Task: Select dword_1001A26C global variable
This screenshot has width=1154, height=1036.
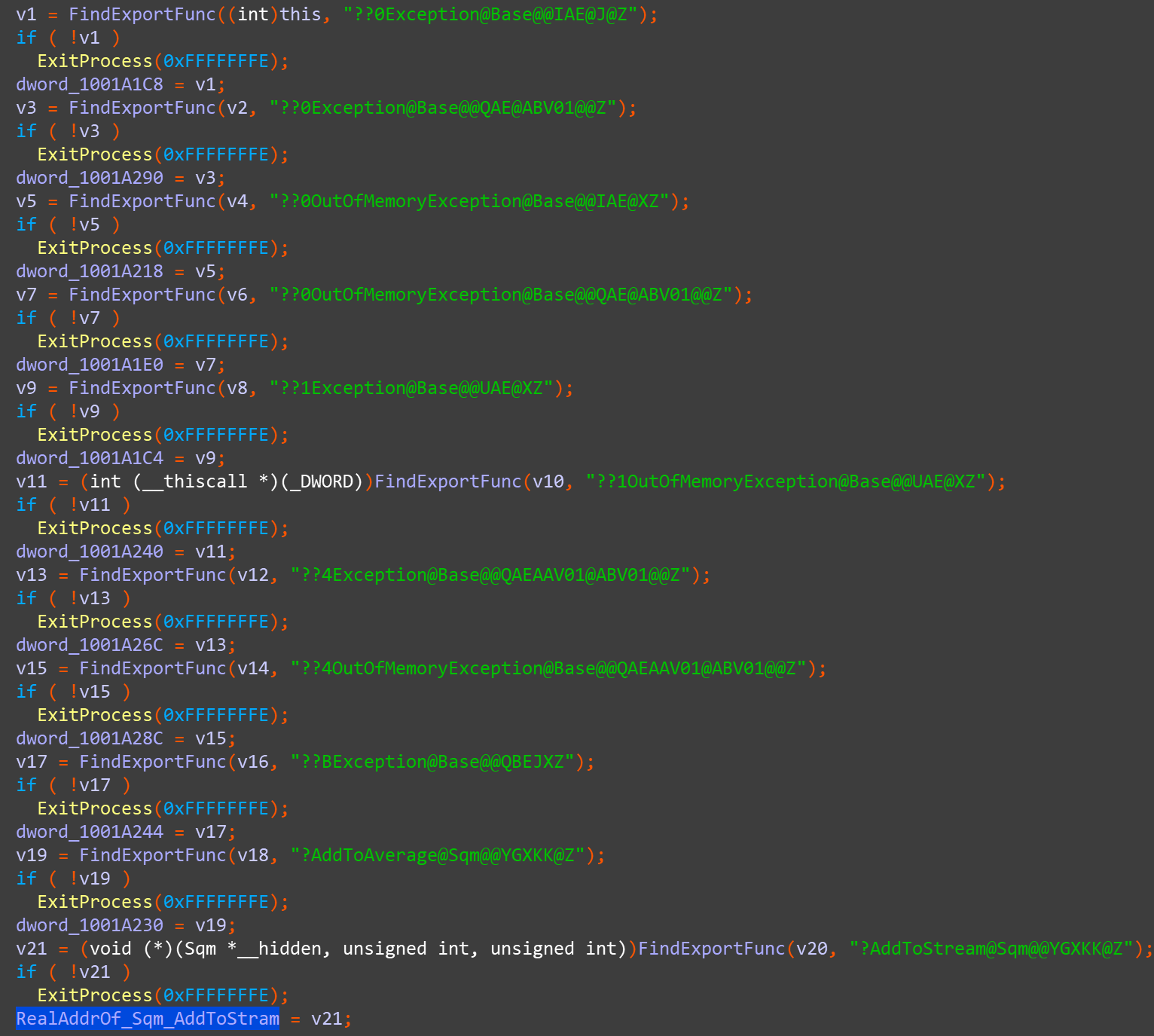Action: [x=89, y=645]
